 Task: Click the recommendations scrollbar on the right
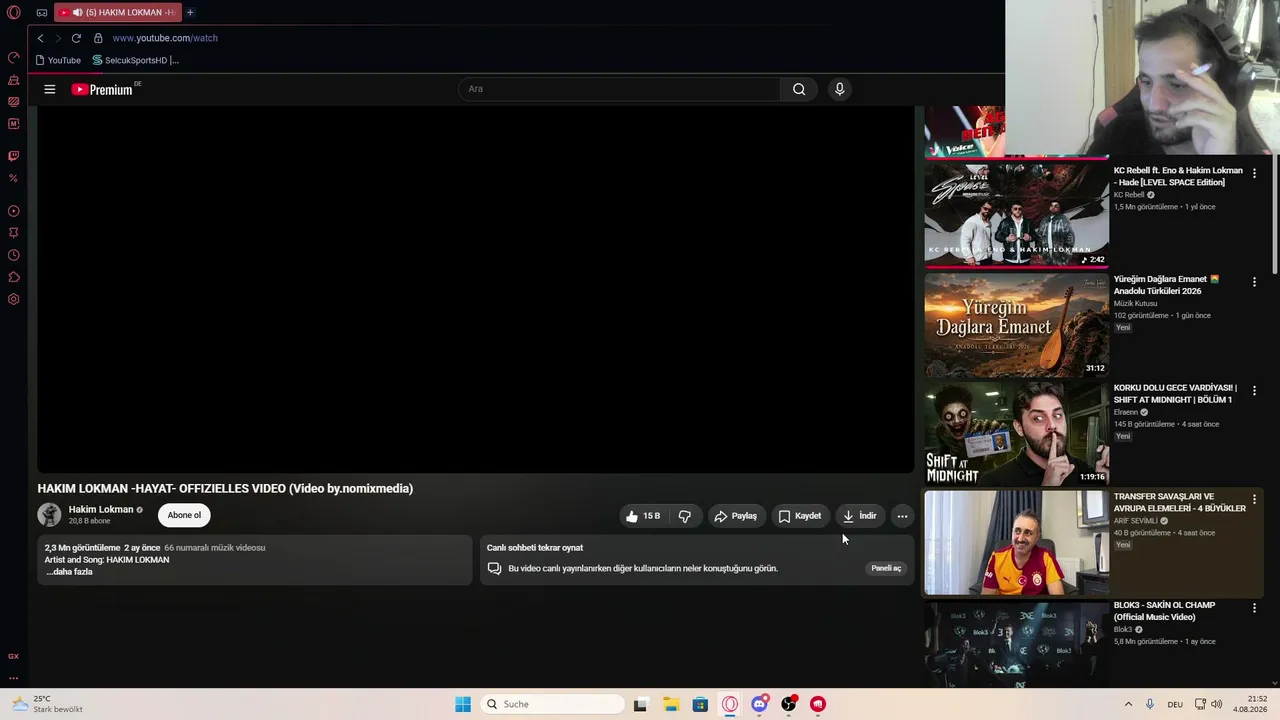point(1275,212)
